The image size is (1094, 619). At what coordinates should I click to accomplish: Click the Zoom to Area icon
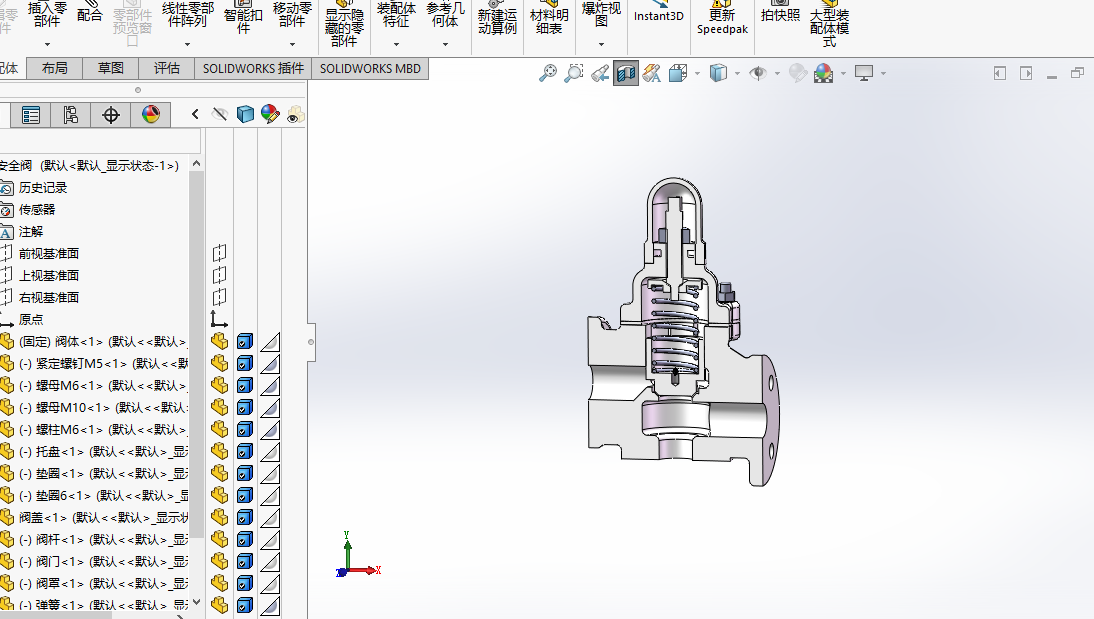click(574, 73)
